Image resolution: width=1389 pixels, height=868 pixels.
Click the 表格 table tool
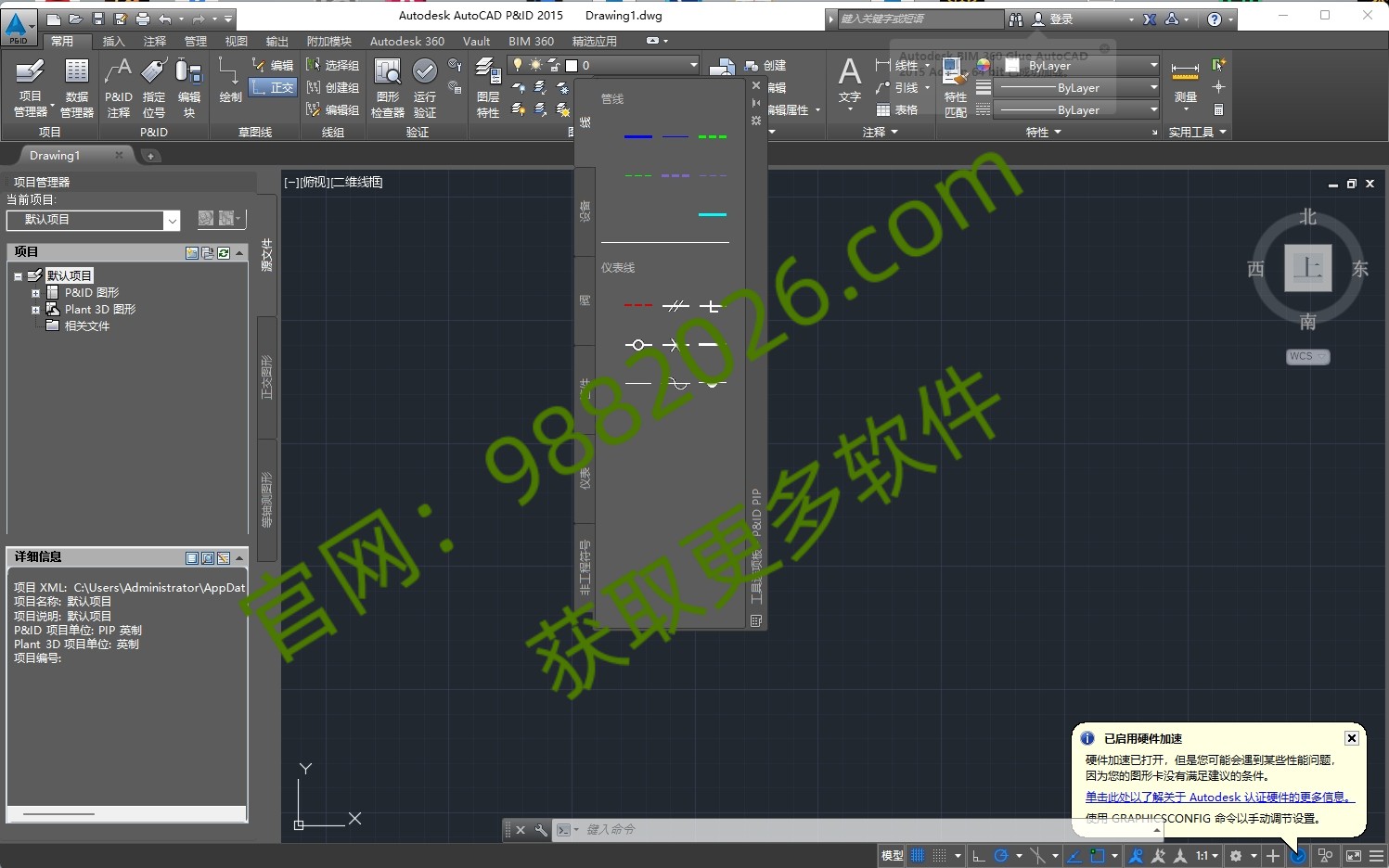pyautogui.click(x=897, y=109)
